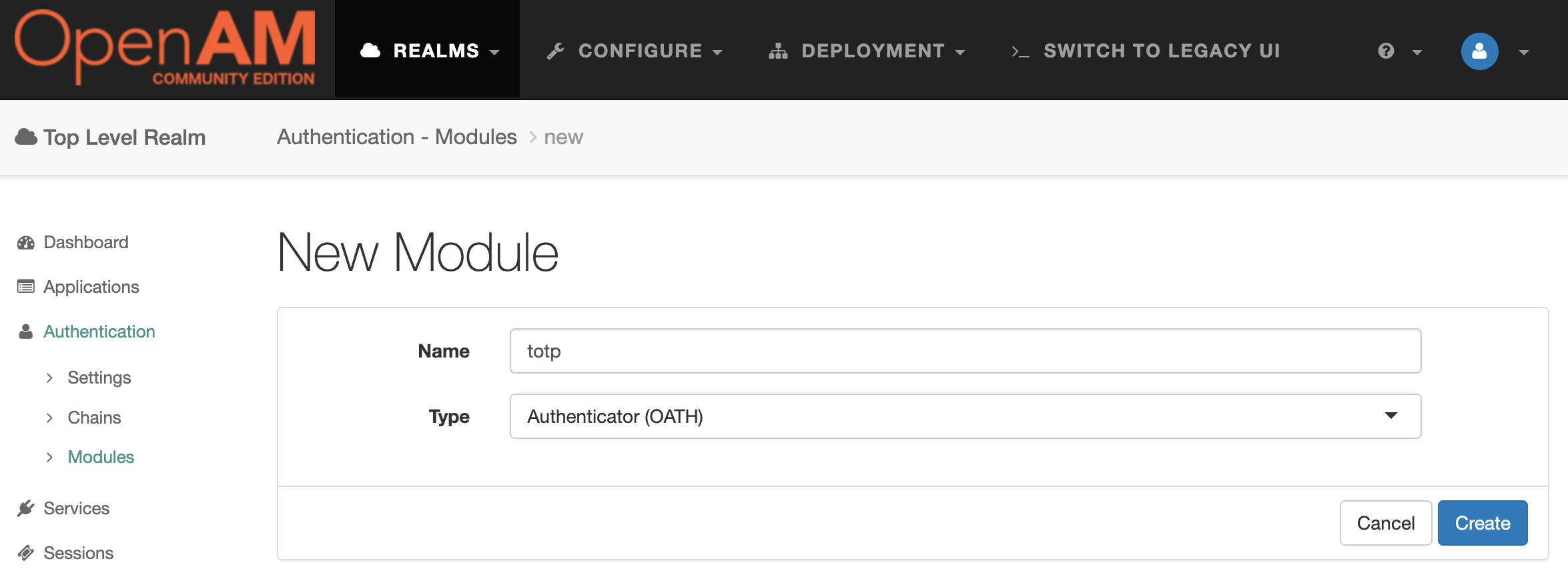
Task: Click the 'new' breadcrumb text
Action: point(563,137)
